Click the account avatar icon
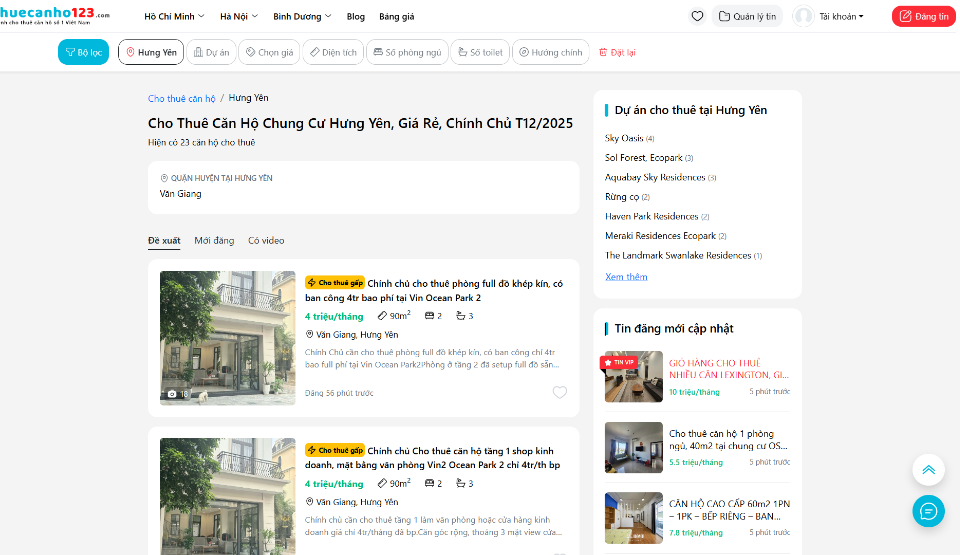This screenshot has height=555, width=960. pyautogui.click(x=803, y=17)
